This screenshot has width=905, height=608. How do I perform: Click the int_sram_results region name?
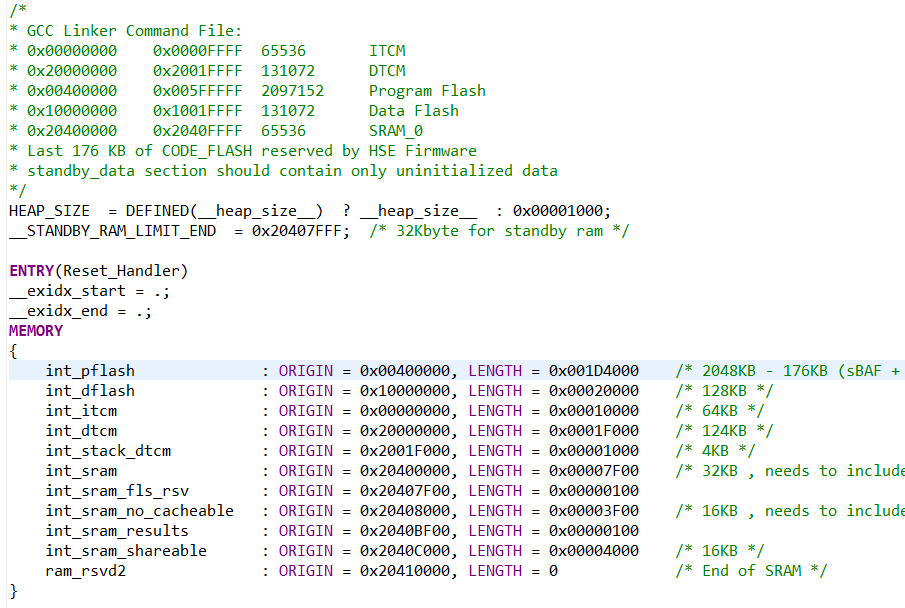(x=117, y=531)
